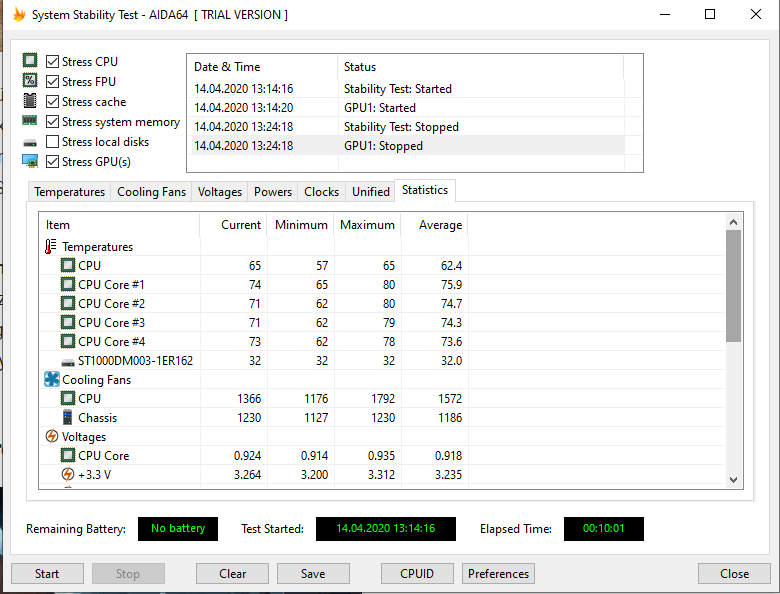Click the statistics scrollbar up arrow
The height and width of the screenshot is (594, 780).
pos(733,222)
